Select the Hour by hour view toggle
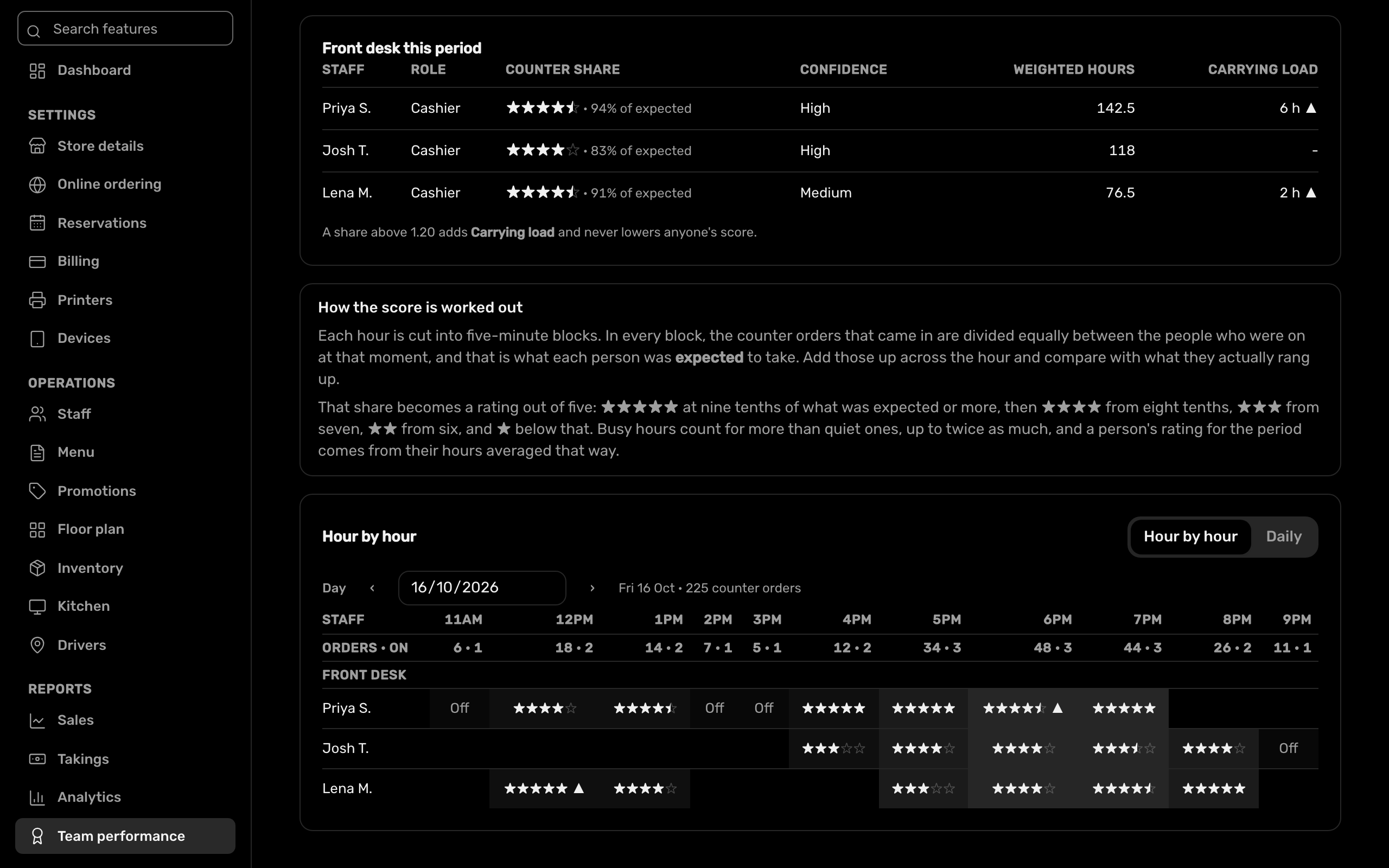 pos(1190,537)
